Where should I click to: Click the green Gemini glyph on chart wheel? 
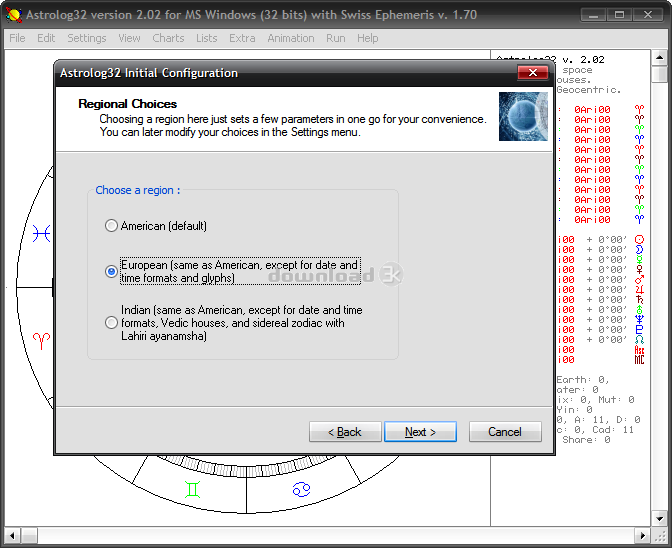point(192,489)
